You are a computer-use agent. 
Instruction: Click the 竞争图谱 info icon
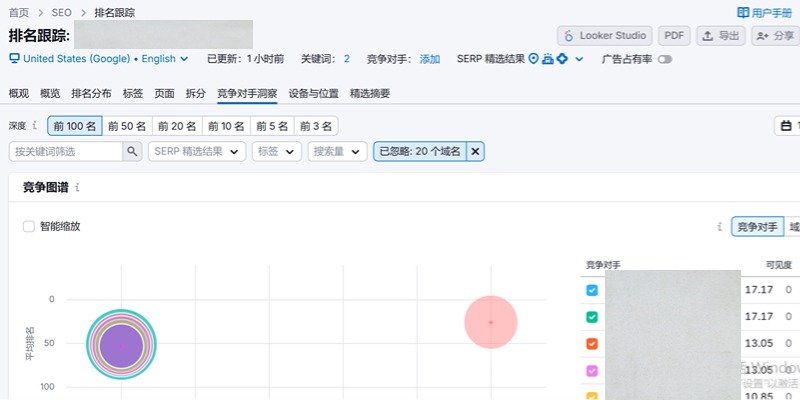coord(78,188)
